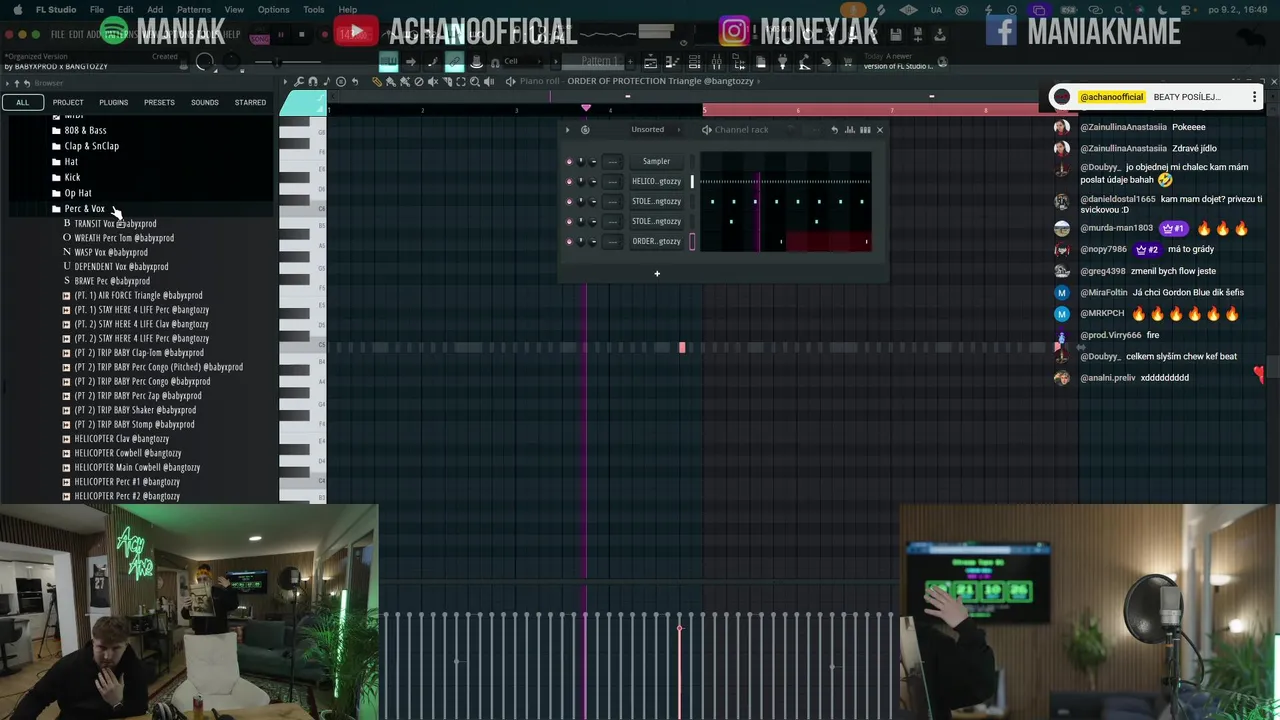
Task: Select the Mute tool in piano roll
Action: click(432, 81)
